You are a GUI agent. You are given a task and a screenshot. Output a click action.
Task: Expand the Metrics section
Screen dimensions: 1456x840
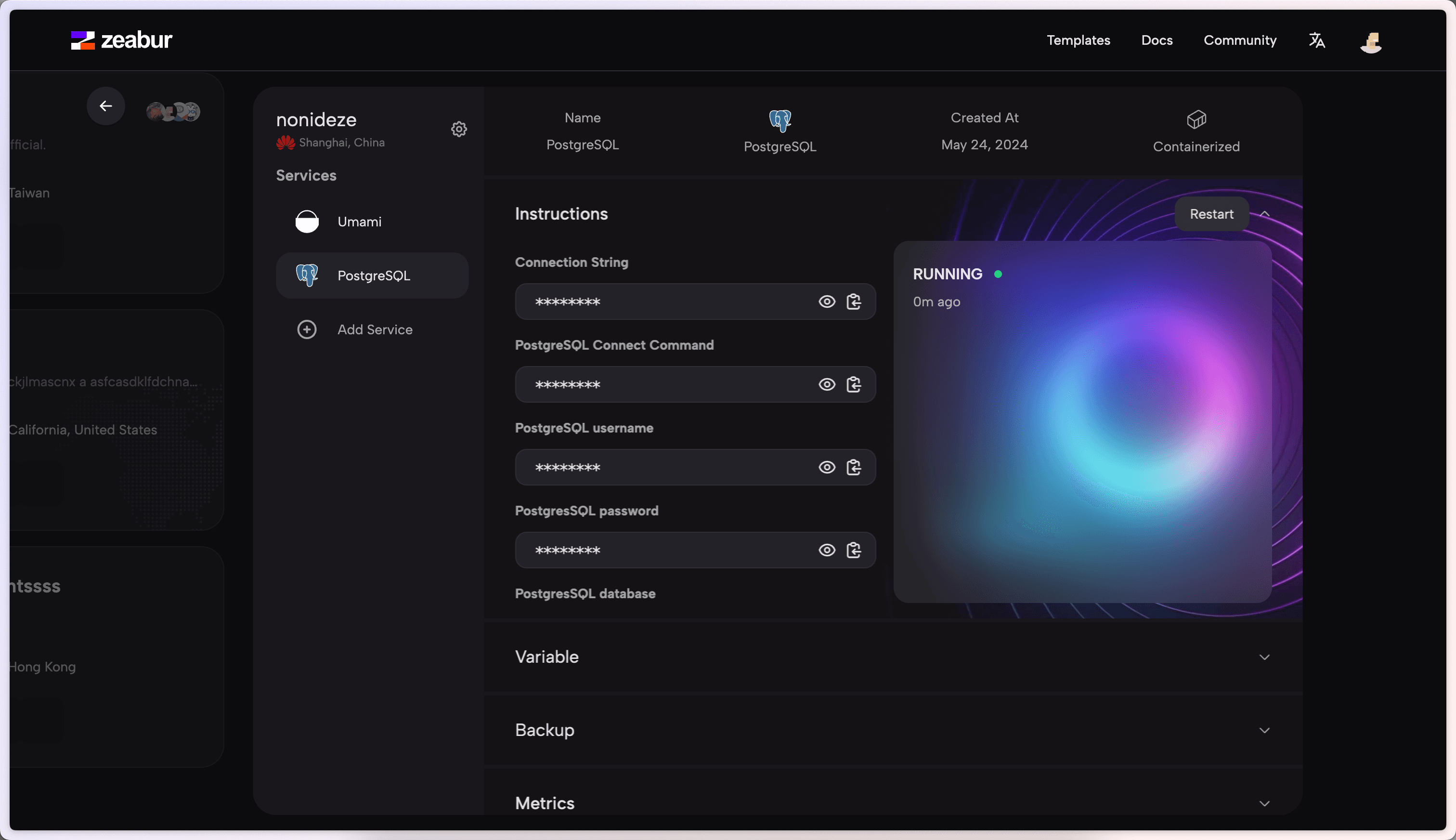click(1264, 804)
